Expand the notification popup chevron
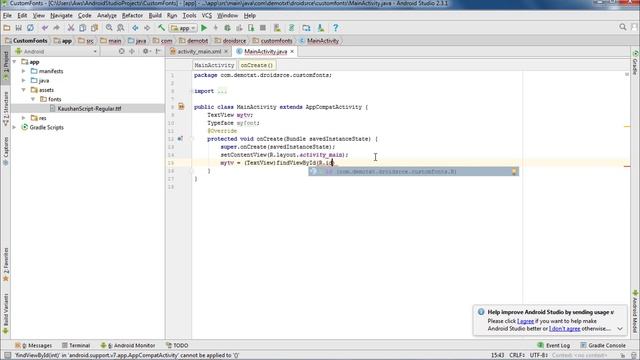 [x=620, y=329]
